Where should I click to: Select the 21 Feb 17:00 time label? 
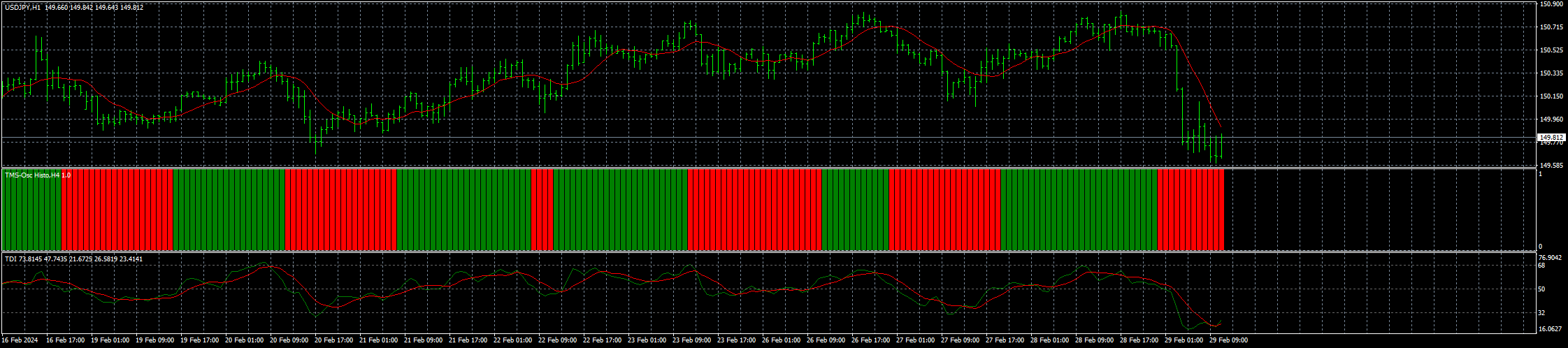(468, 341)
